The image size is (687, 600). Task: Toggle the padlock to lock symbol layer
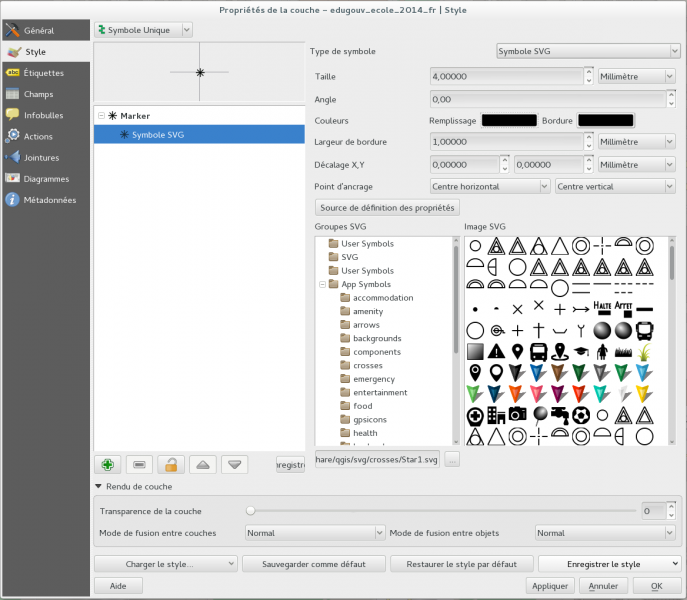pyautogui.click(x=171, y=464)
